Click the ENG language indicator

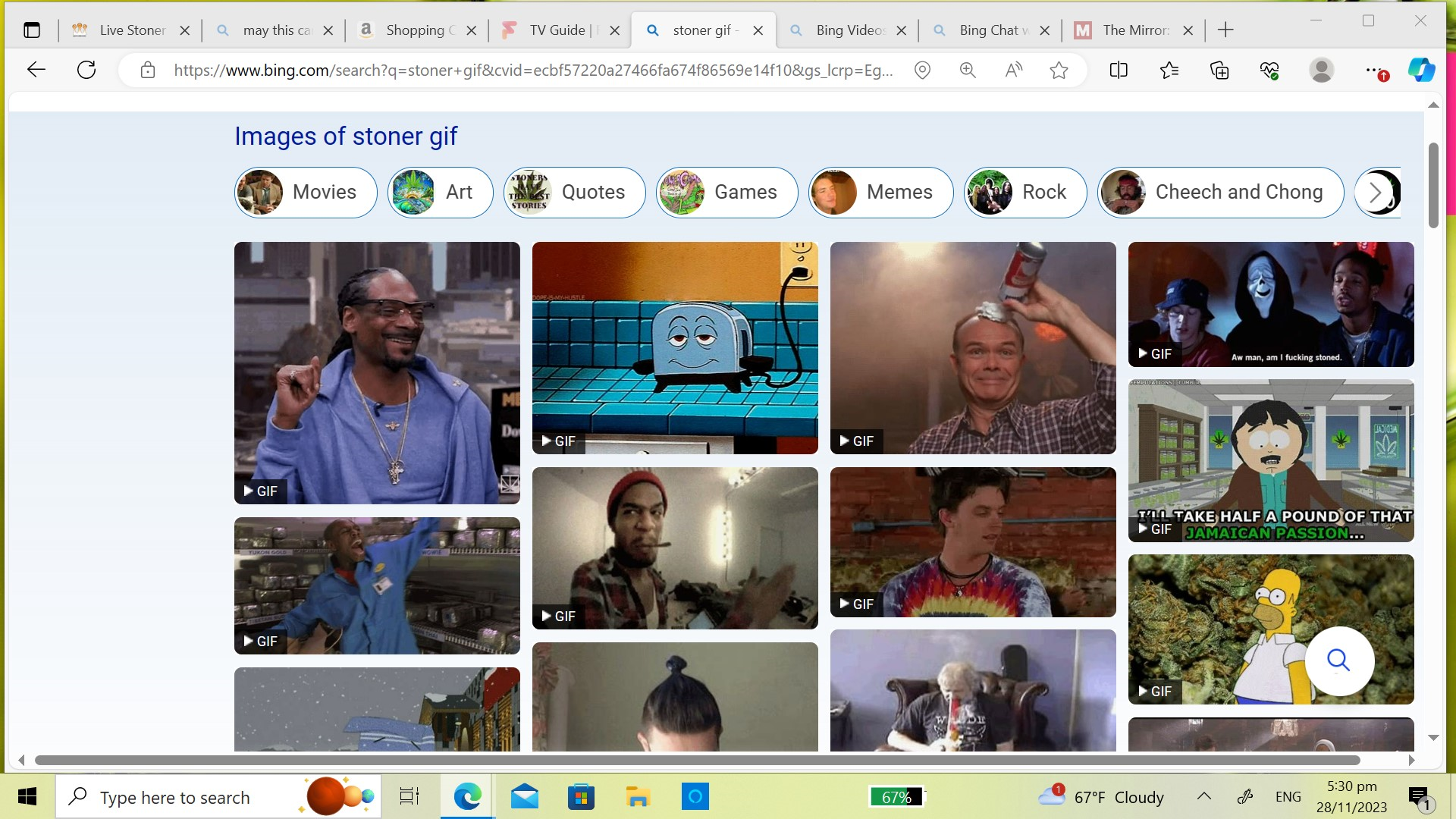[x=1288, y=797]
